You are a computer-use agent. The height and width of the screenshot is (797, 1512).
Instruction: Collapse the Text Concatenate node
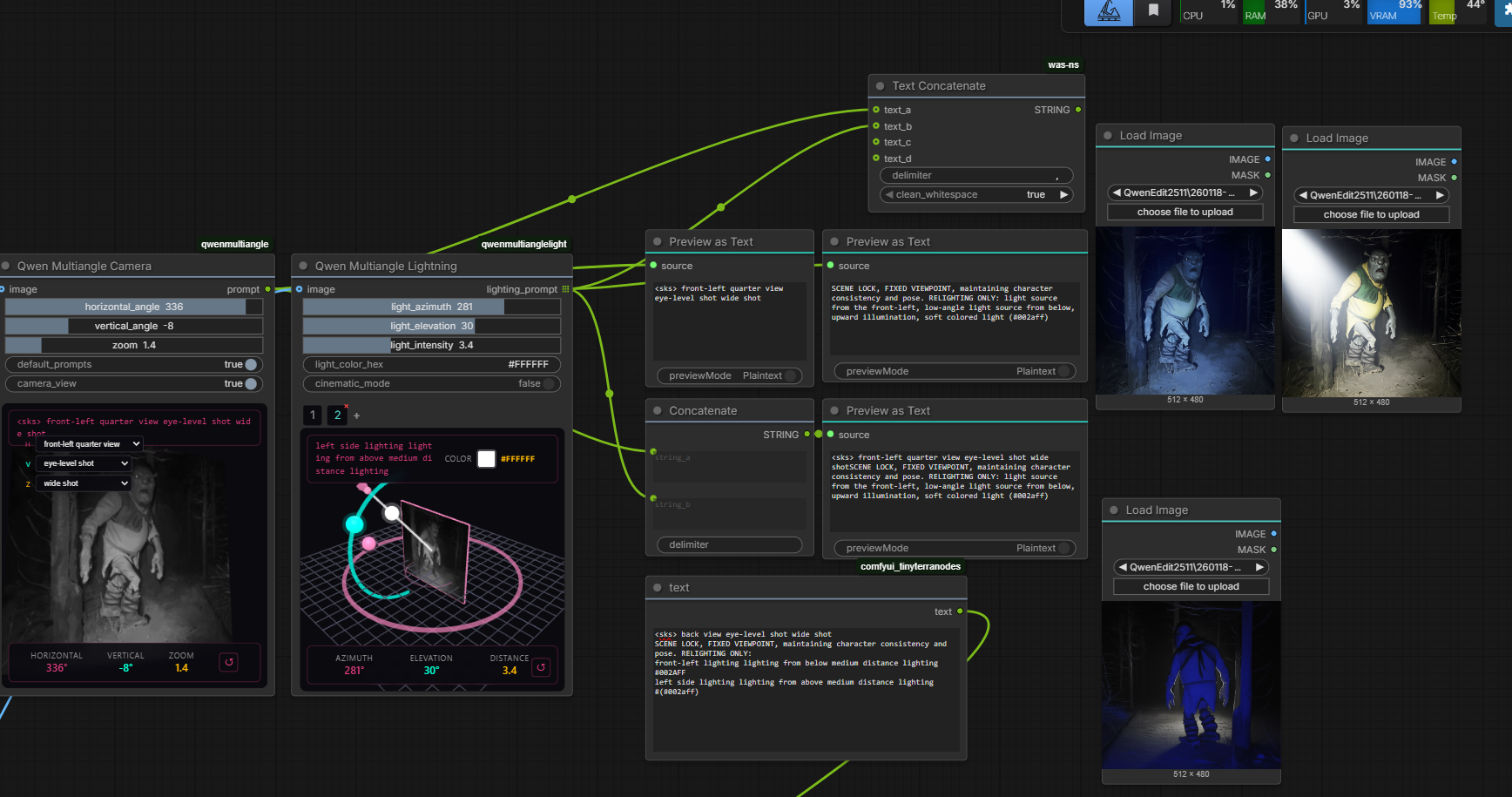click(881, 85)
